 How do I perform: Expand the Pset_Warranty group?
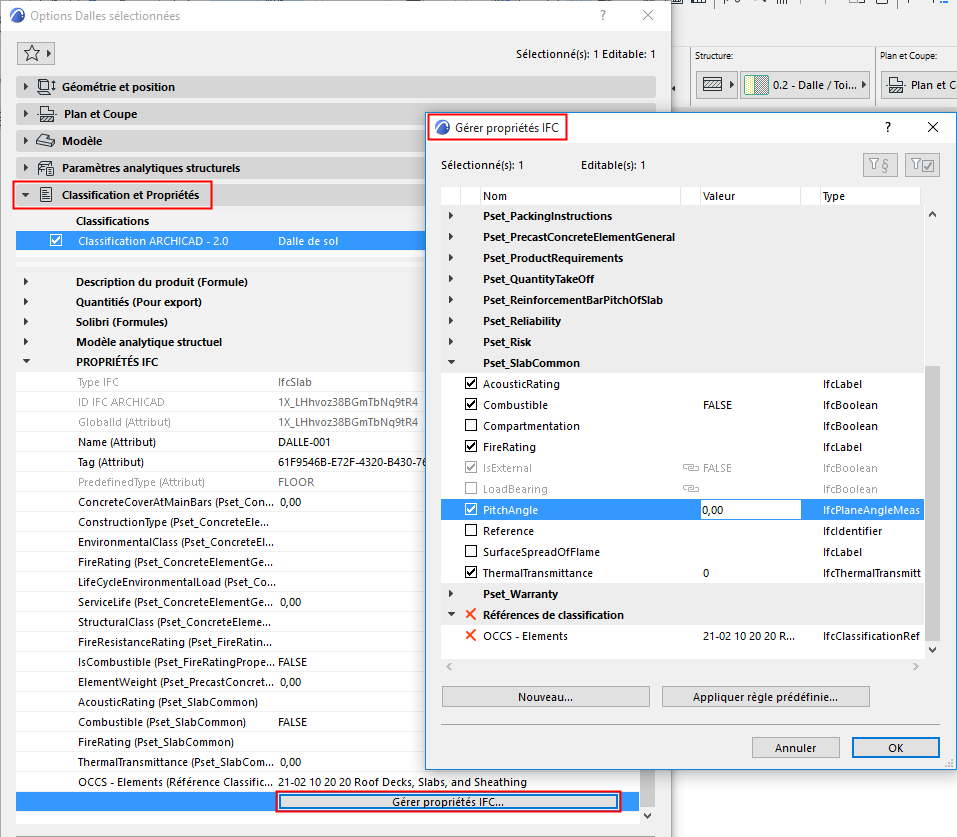(451, 593)
